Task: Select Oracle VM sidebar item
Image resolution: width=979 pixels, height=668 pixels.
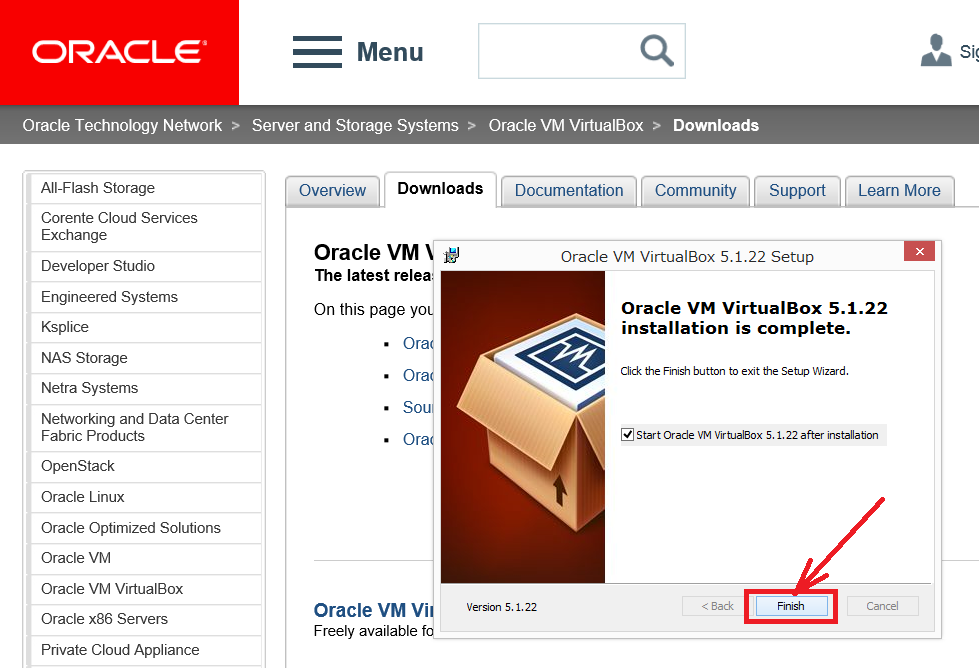Action: [145, 558]
